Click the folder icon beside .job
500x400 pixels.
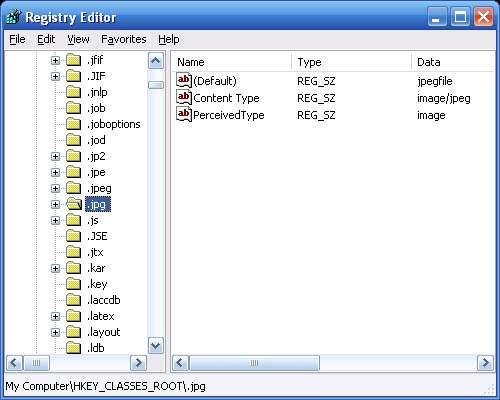tap(74, 108)
